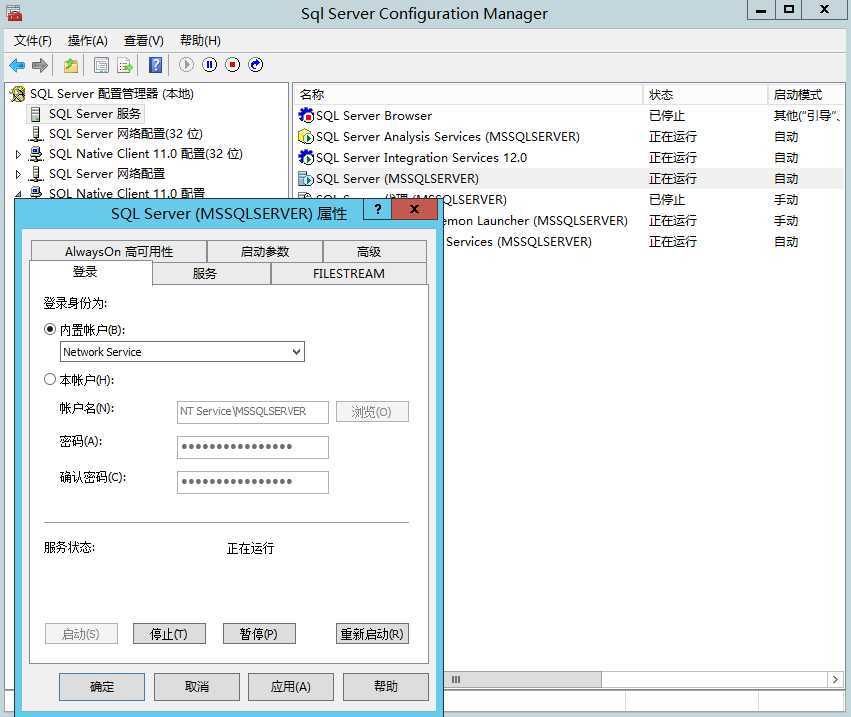The height and width of the screenshot is (717, 851).
Task: Click the 应用(A) button
Action: 291,687
